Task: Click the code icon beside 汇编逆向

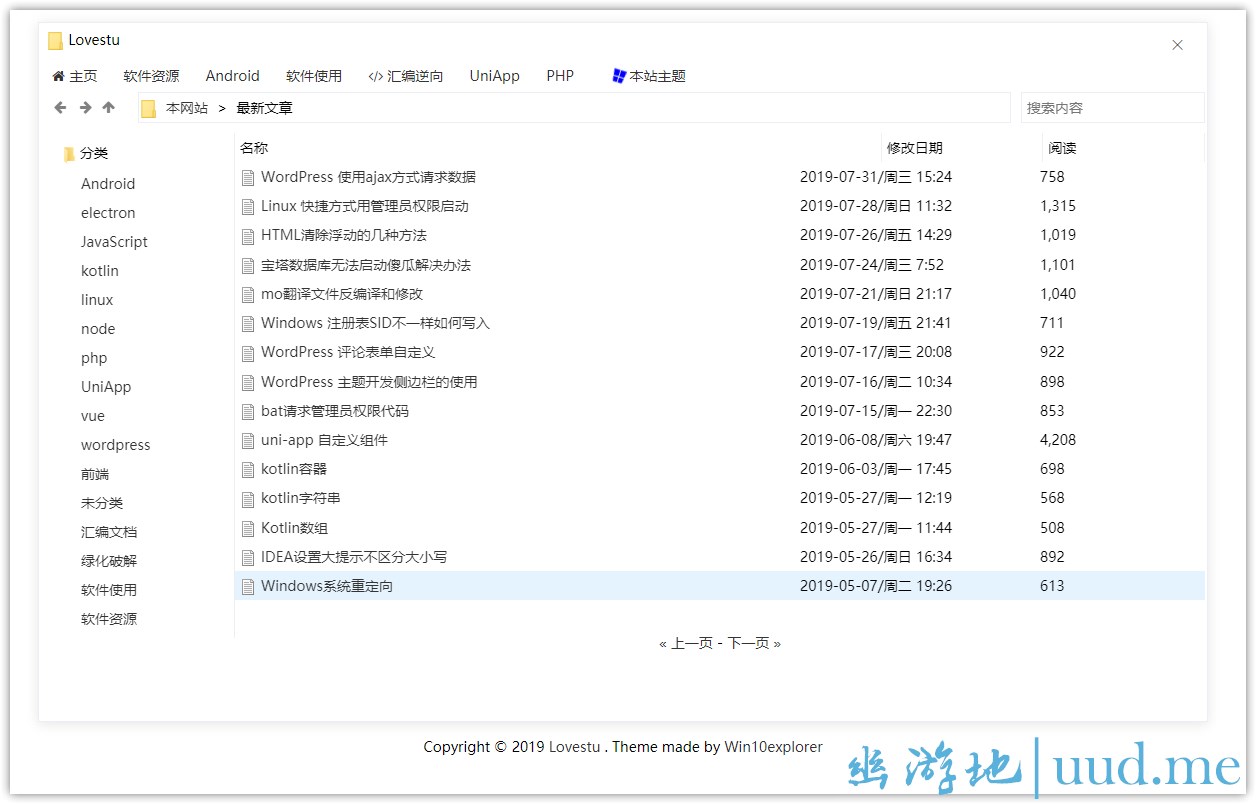Action: pos(376,76)
